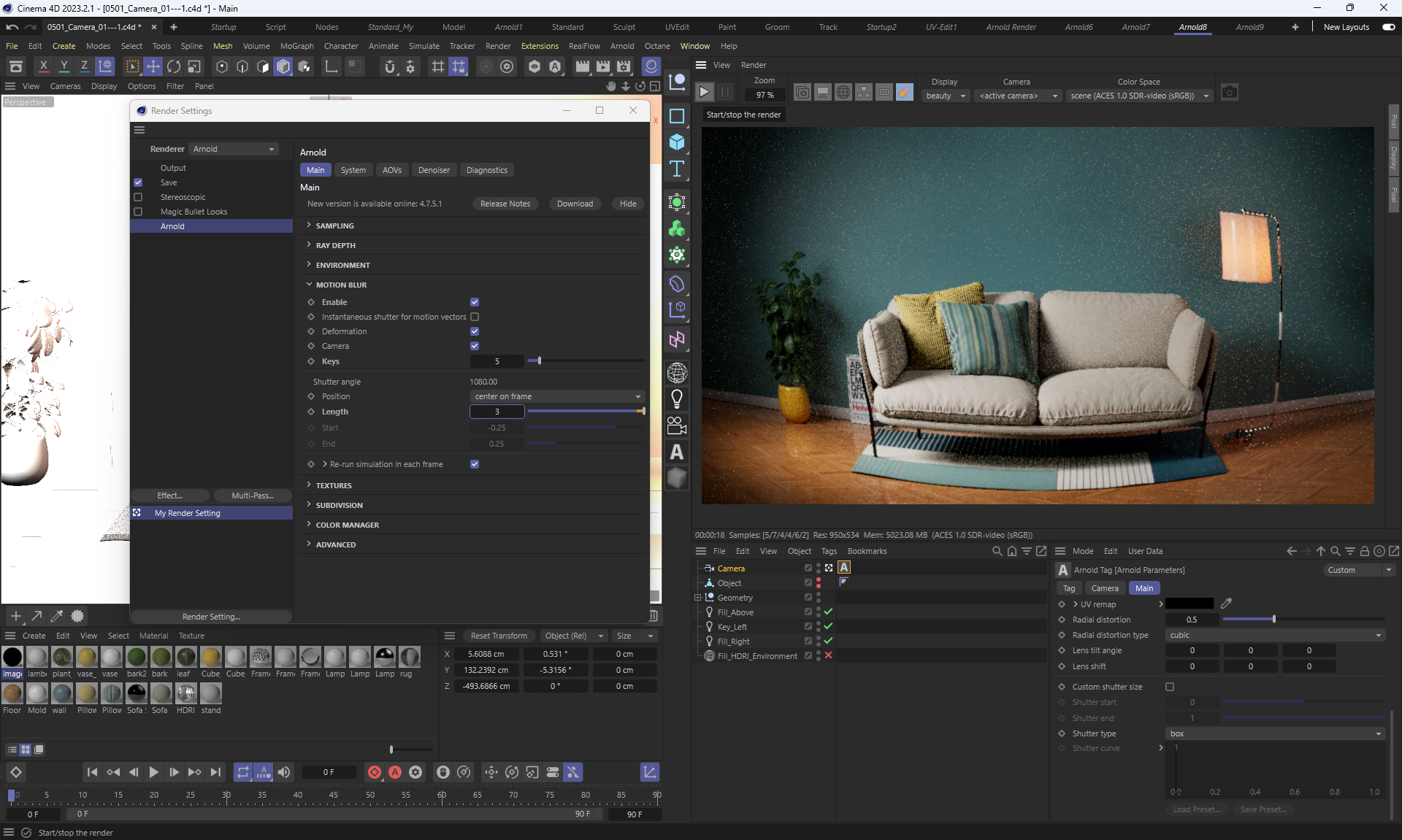This screenshot has width=1402, height=840.
Task: Expand the SAMPLING section
Action: [334, 226]
